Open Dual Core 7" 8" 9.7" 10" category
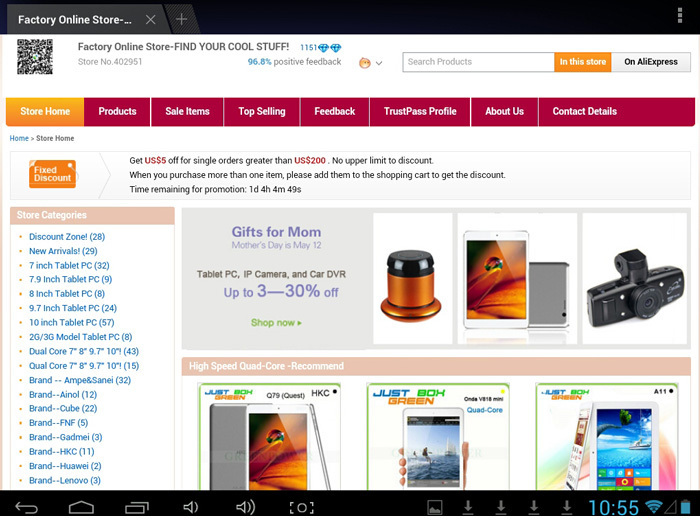The width and height of the screenshot is (700, 524). coord(84,351)
